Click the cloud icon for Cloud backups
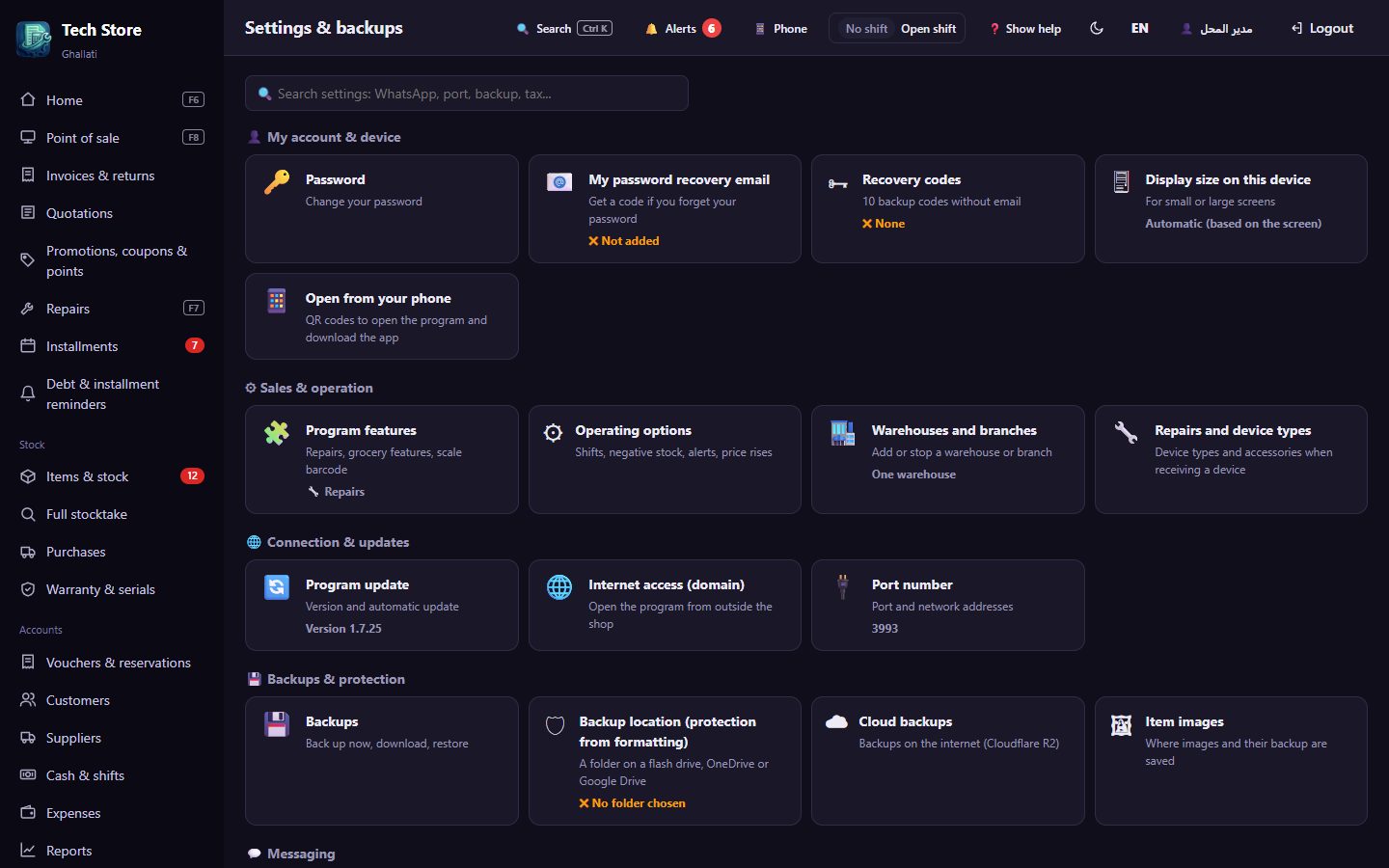The height and width of the screenshot is (868, 1389). pyautogui.click(x=836, y=721)
